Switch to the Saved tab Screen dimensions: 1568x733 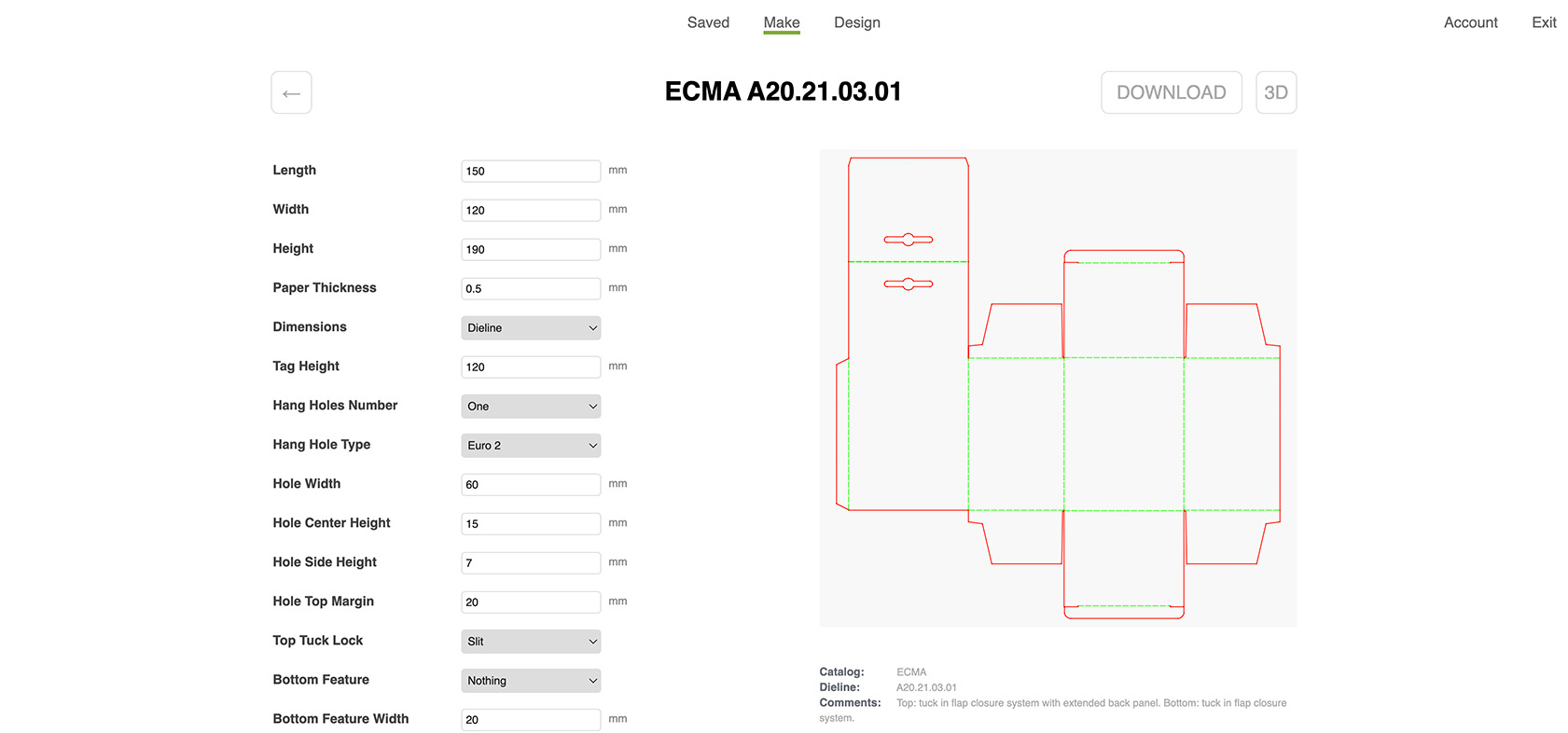(708, 21)
